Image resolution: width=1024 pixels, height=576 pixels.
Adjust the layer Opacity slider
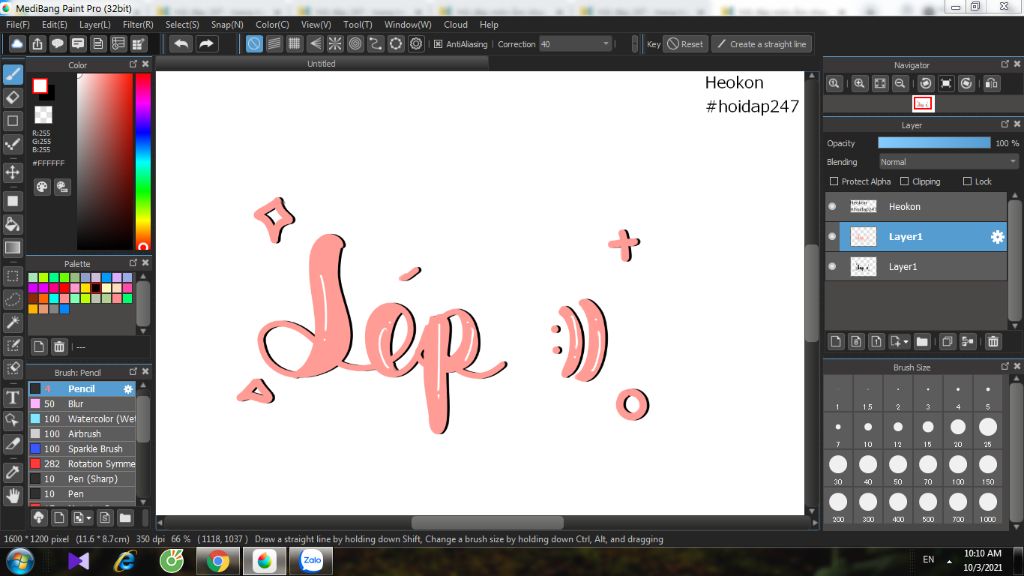[934, 143]
